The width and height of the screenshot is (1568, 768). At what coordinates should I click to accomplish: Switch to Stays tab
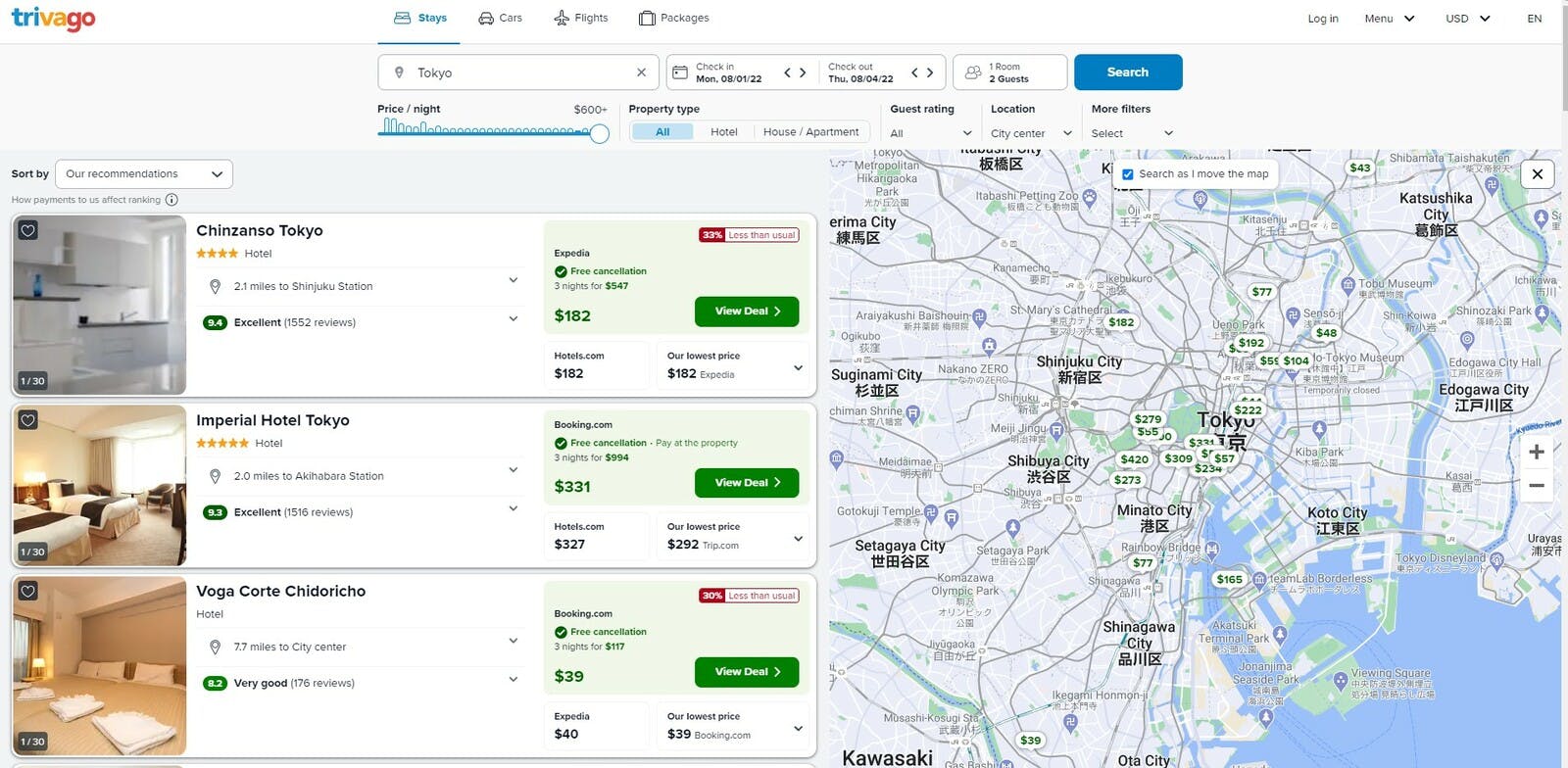pyautogui.click(x=419, y=19)
